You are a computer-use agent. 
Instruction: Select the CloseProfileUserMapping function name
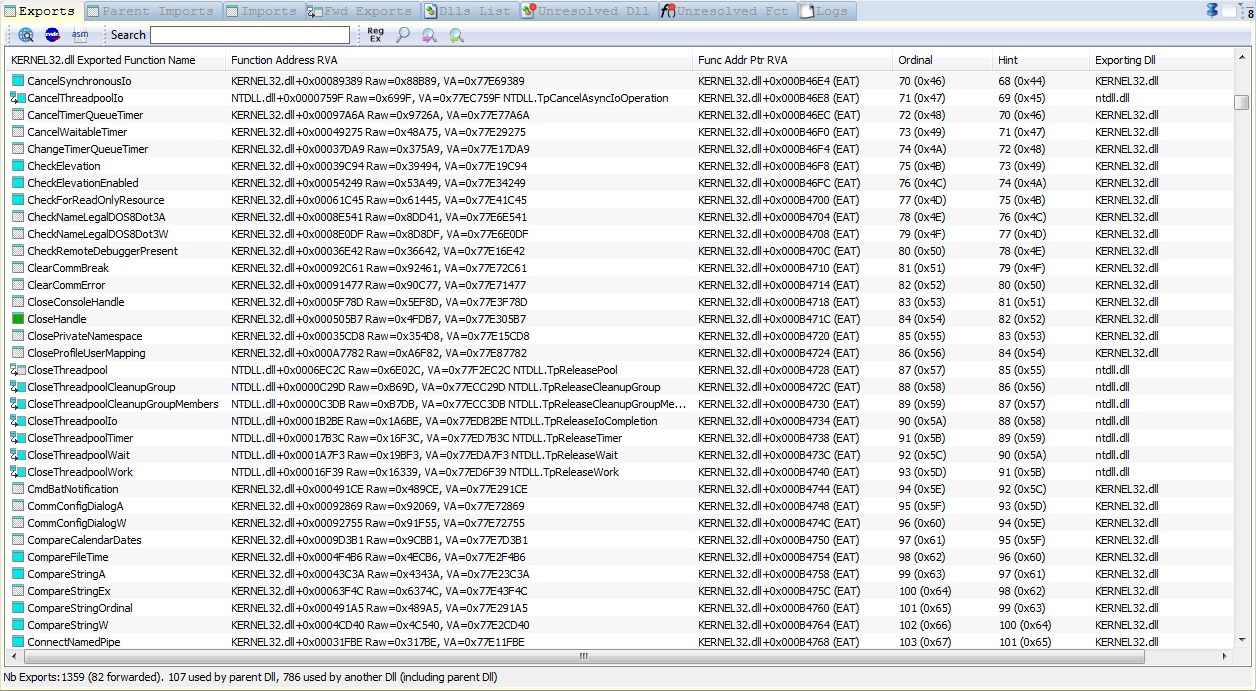pos(86,353)
